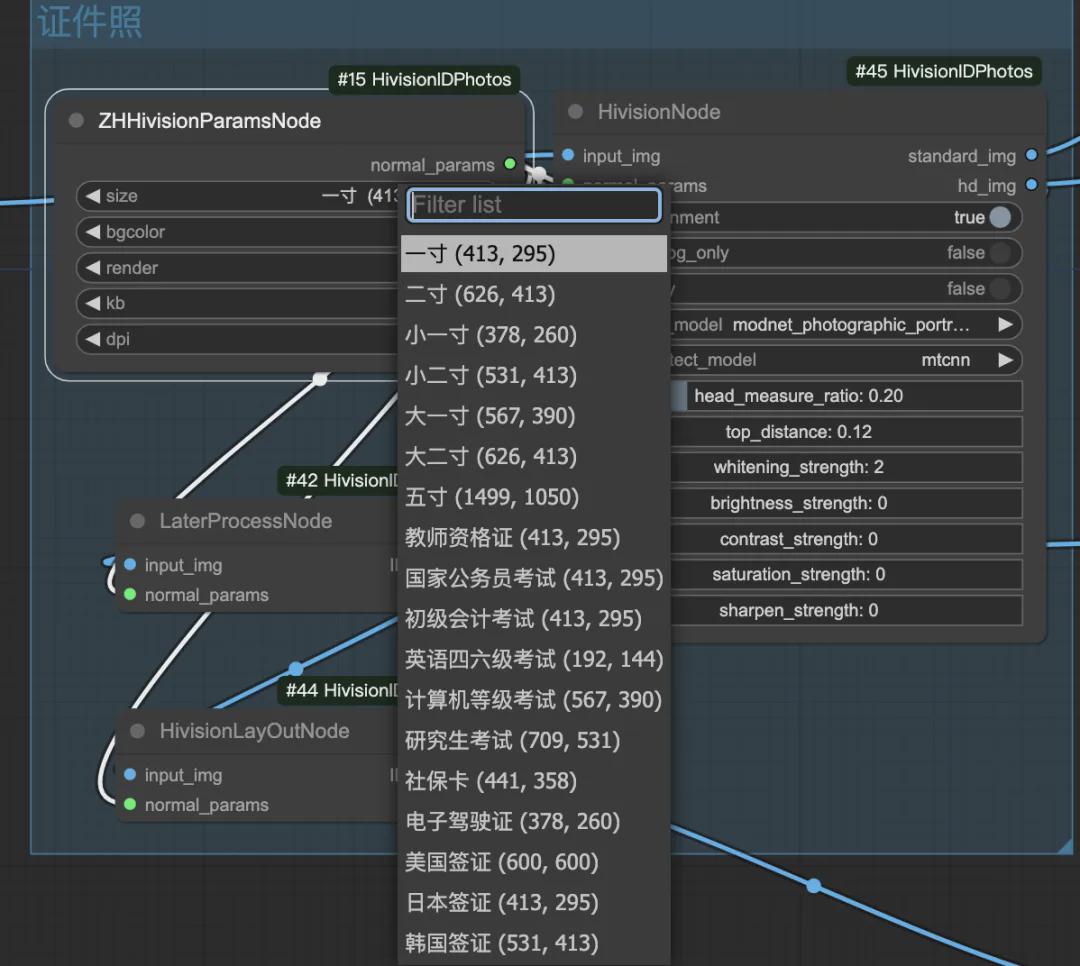Click the ZHHivisionParamsNode title
Screen dimensions: 1080x966
click(x=209, y=121)
